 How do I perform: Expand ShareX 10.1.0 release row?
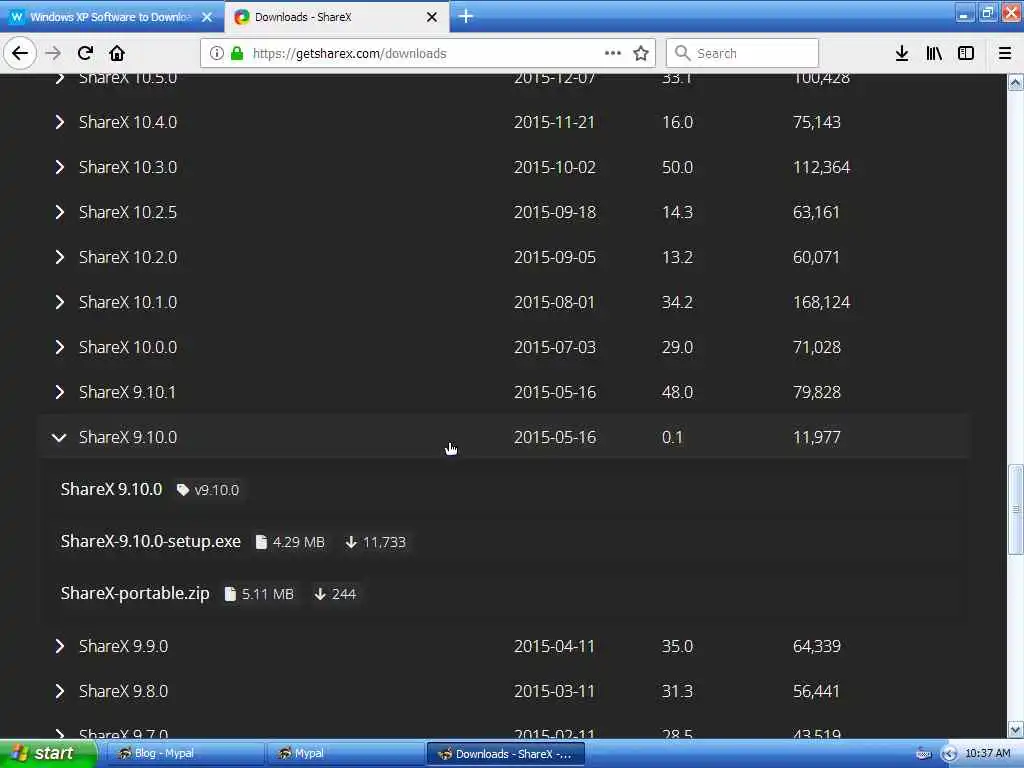506,302
